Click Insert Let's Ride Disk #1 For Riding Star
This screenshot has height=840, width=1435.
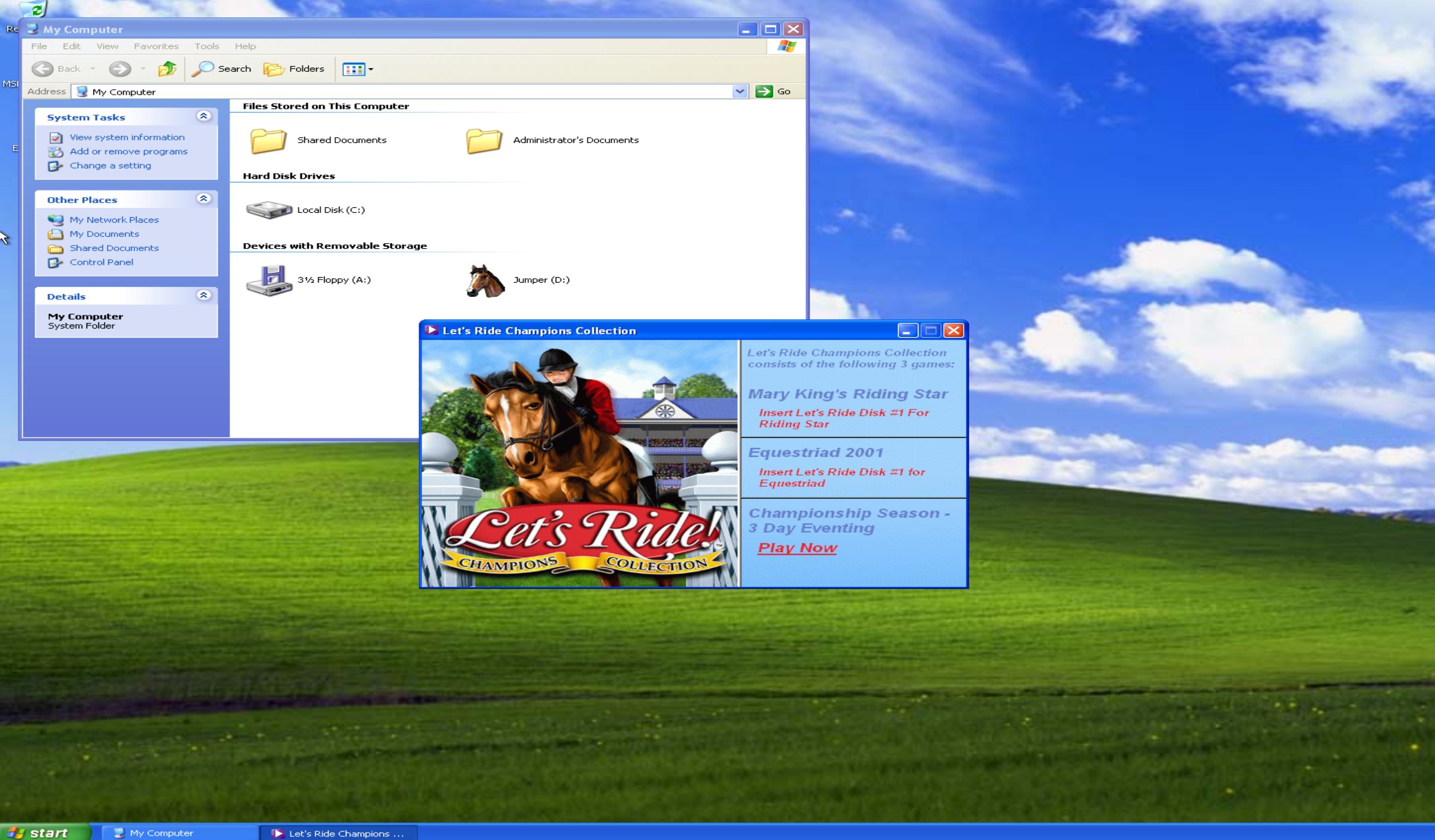point(844,418)
